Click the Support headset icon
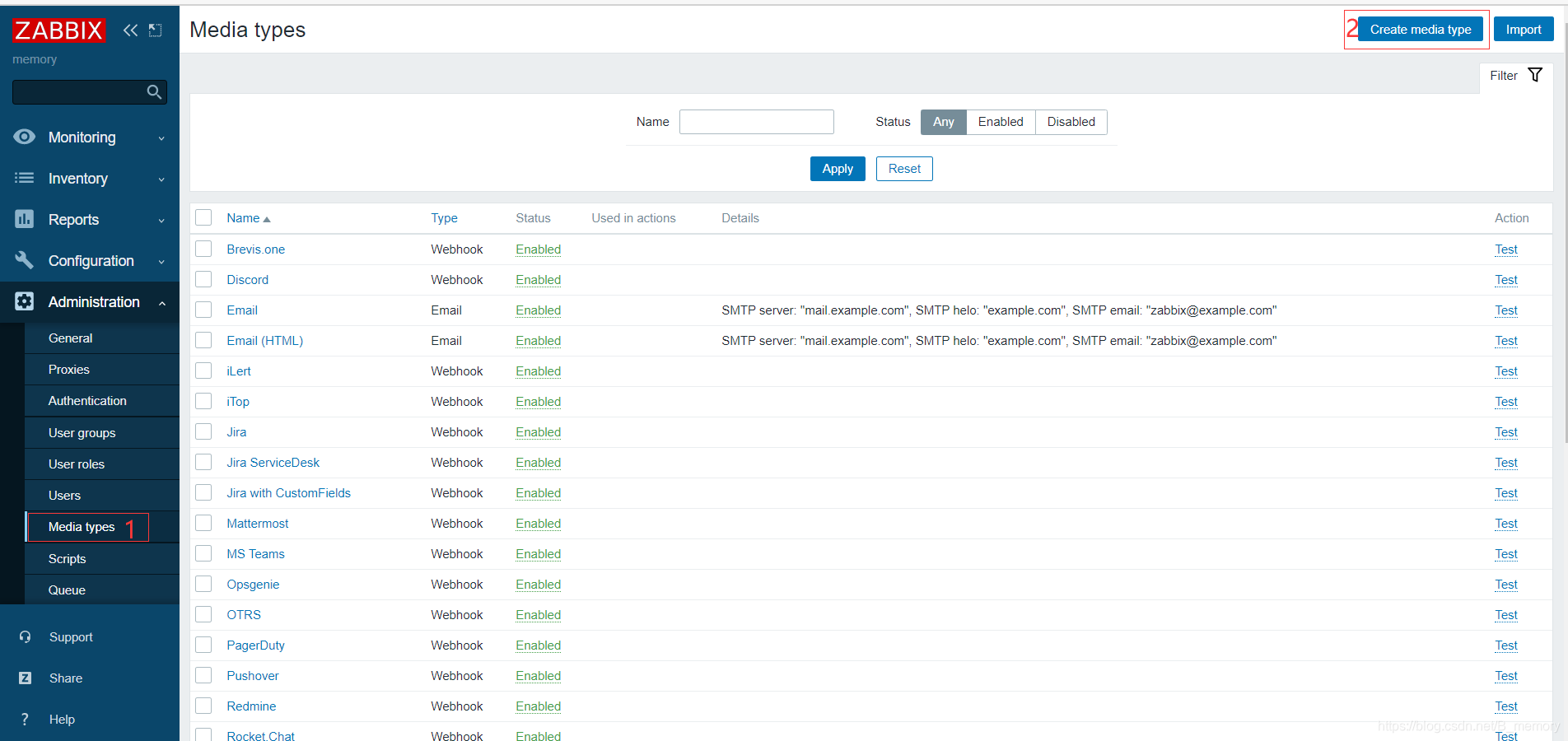This screenshot has height=741, width=1568. click(26, 637)
